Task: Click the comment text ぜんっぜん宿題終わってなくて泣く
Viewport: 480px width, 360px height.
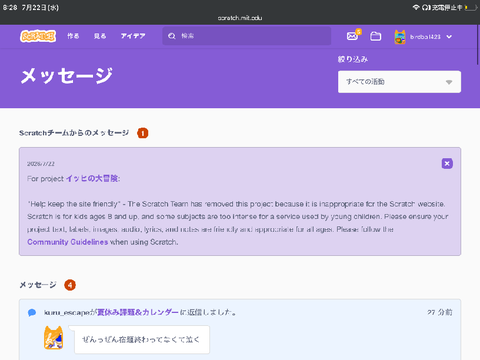Action: (141, 340)
